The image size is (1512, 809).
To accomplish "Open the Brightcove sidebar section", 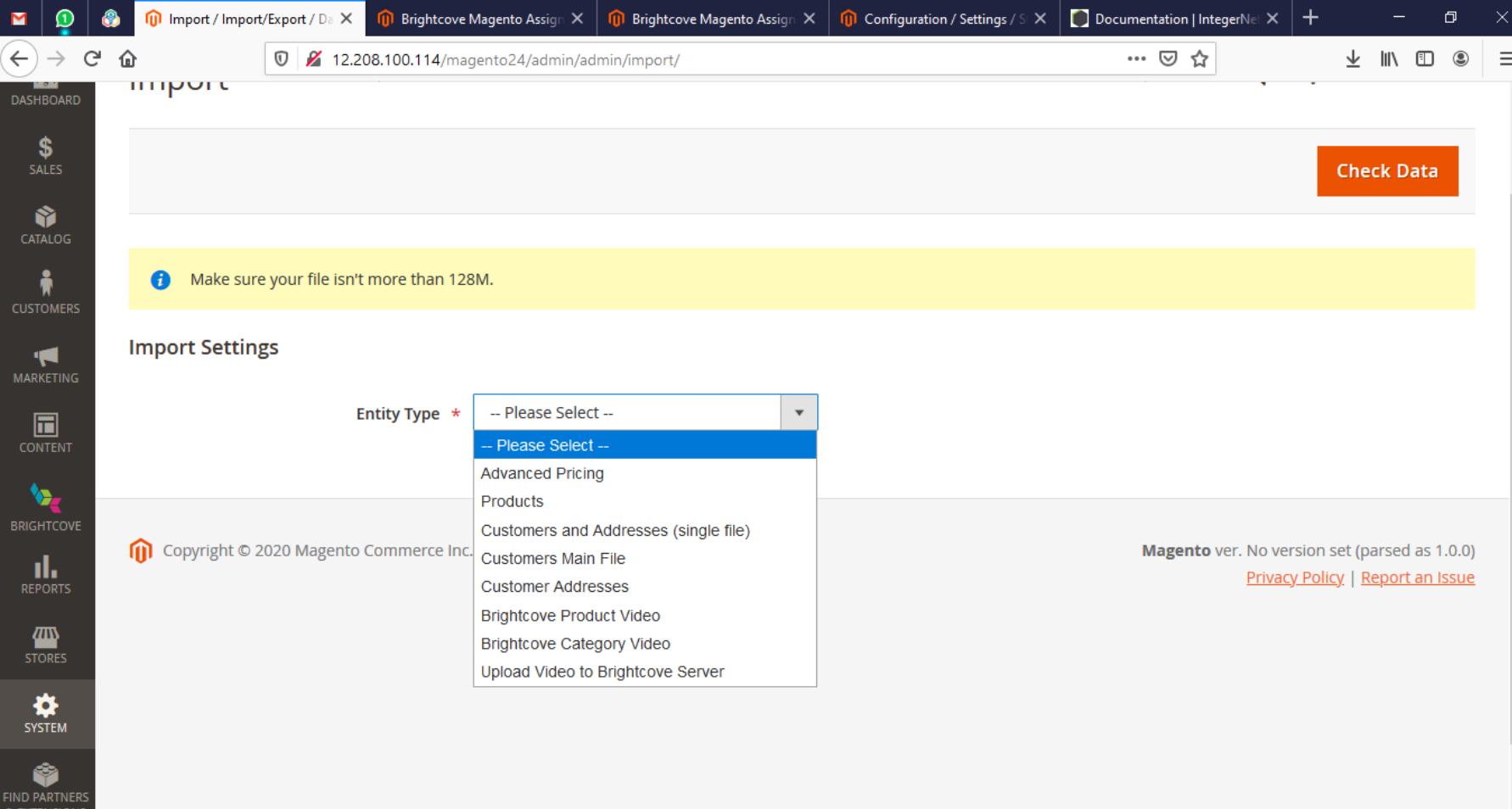I will point(45,505).
